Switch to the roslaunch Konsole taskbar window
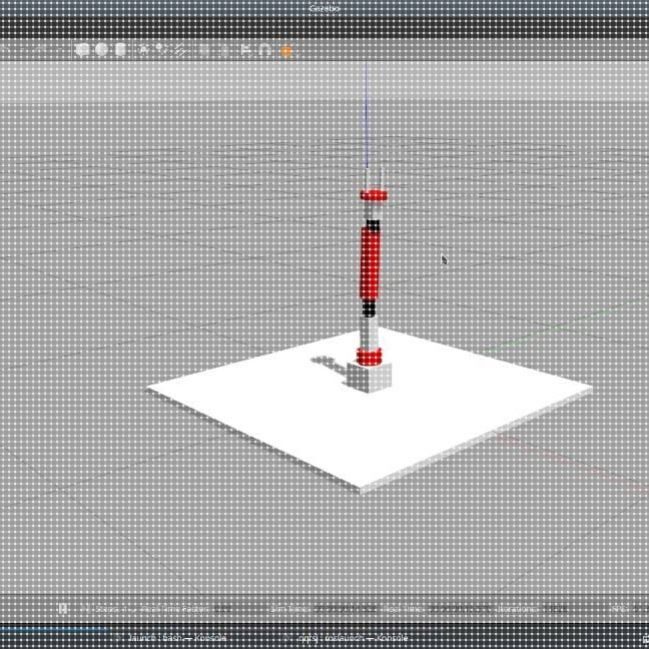 coord(352,638)
